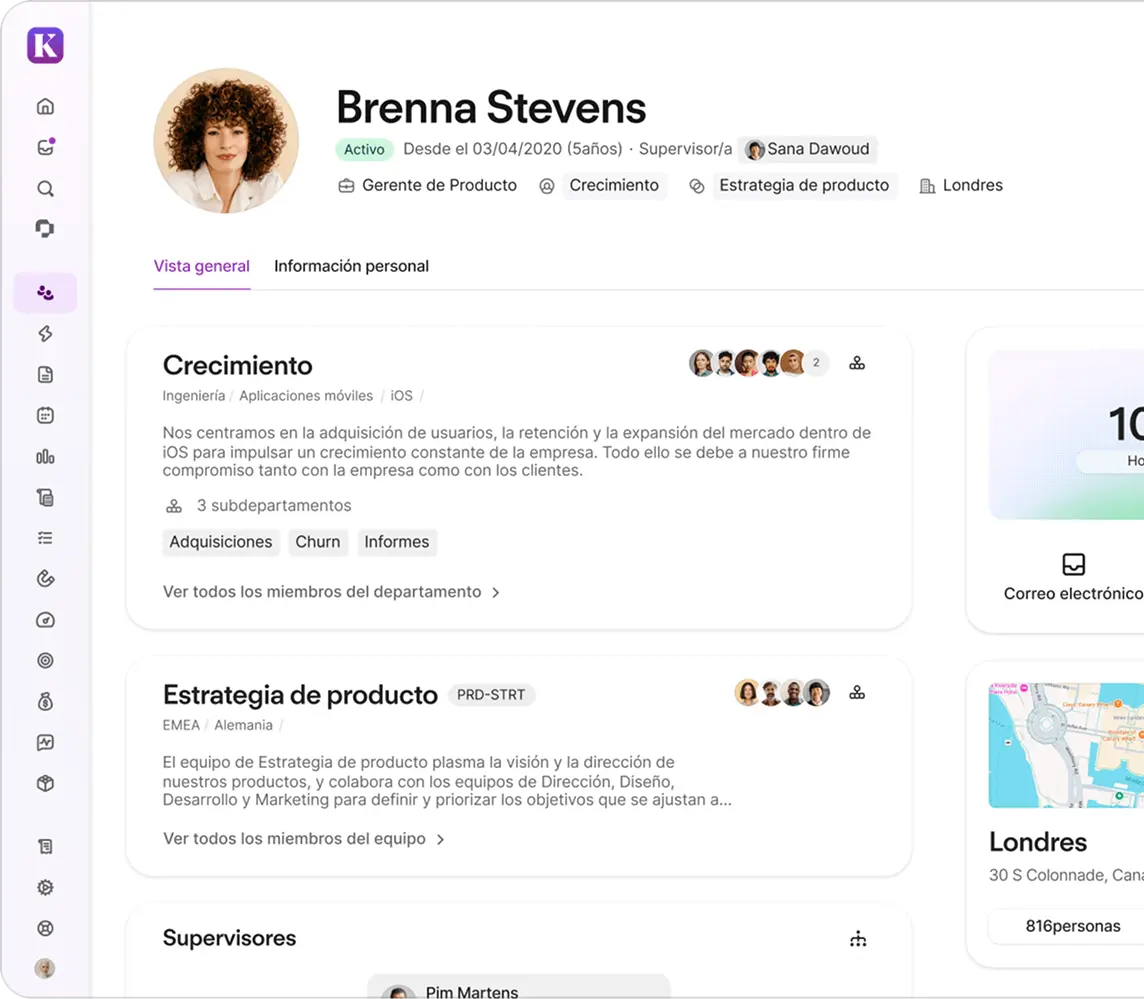The height and width of the screenshot is (999, 1144).
Task: Select the Churn subdepartment tag
Action: pos(317,542)
